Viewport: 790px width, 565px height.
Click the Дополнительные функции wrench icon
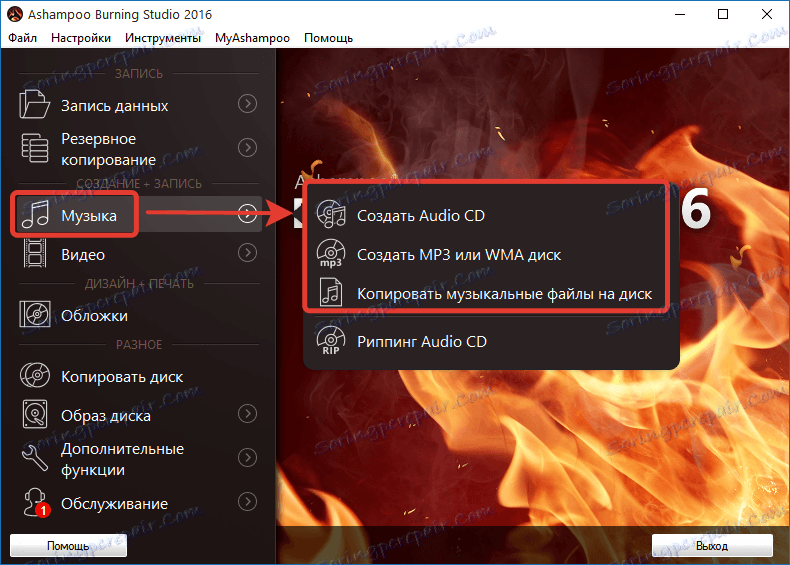(35, 458)
